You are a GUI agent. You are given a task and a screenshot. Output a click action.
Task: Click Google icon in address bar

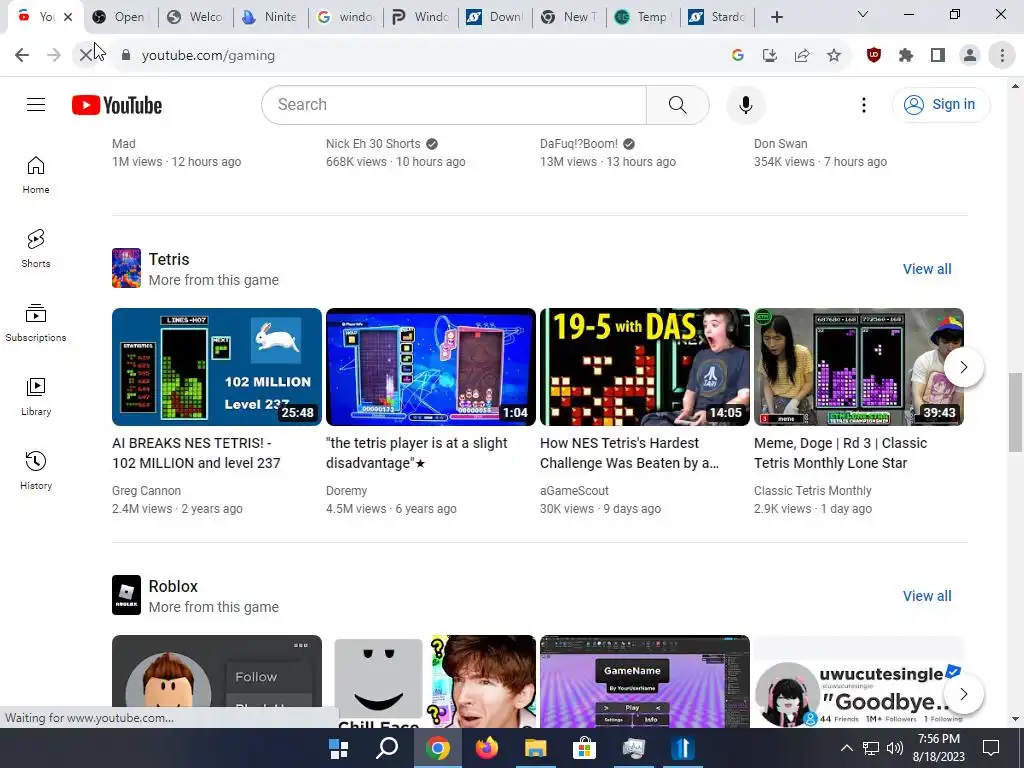(x=738, y=56)
